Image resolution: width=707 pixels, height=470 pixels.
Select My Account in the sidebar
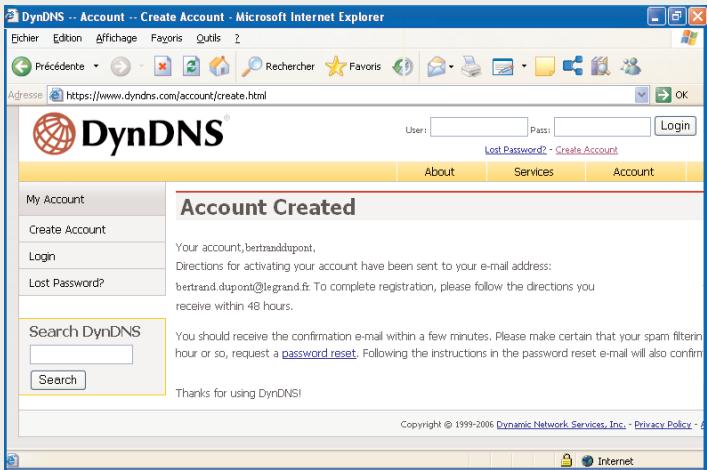(x=92, y=199)
